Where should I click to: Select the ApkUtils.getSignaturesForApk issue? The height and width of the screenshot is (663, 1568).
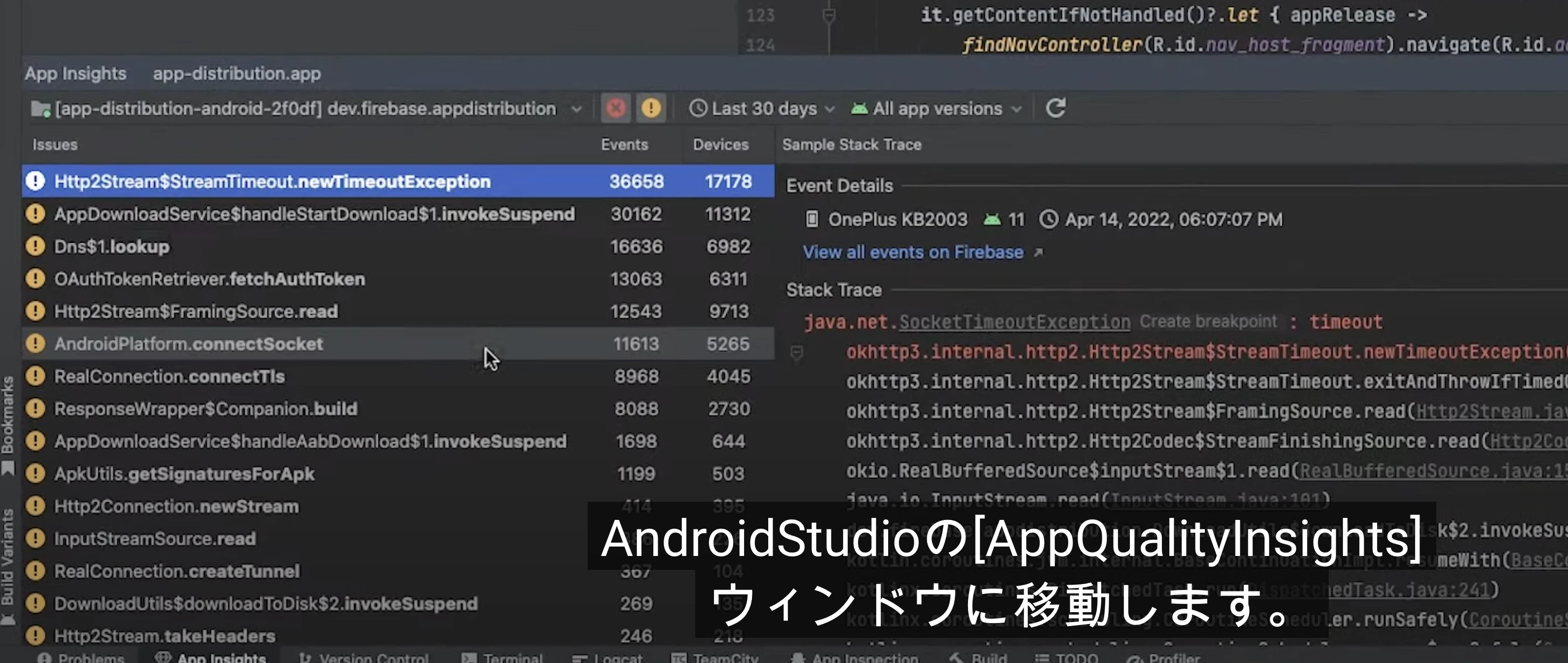398,474
